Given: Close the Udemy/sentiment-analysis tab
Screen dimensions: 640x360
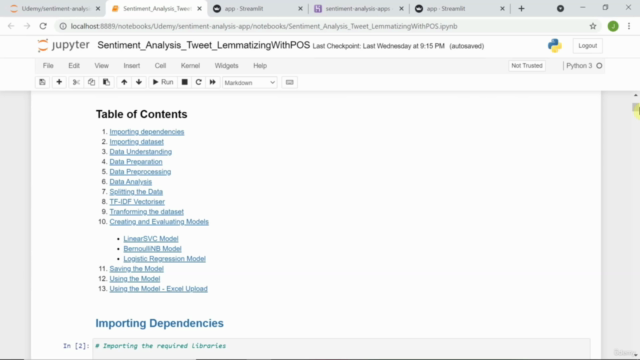Looking at the screenshot, I should coord(98,9).
